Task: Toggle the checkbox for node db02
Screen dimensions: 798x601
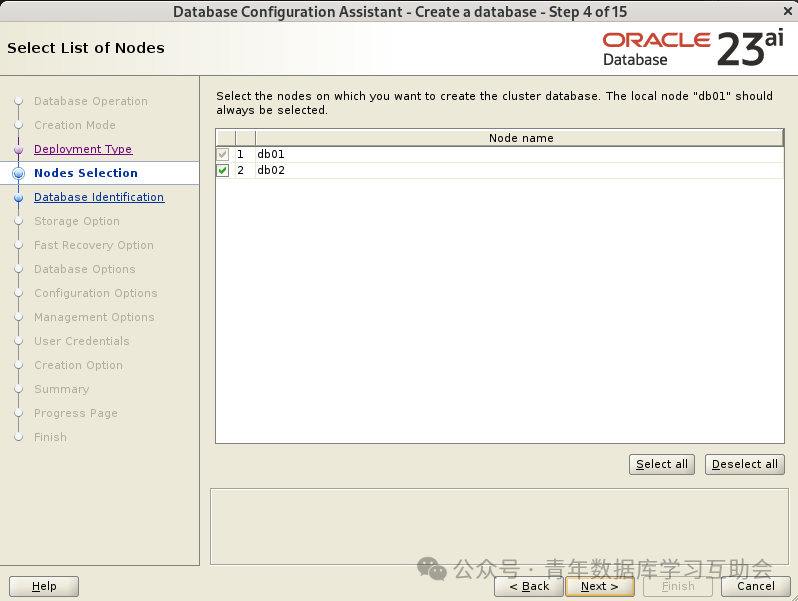Action: [222, 170]
